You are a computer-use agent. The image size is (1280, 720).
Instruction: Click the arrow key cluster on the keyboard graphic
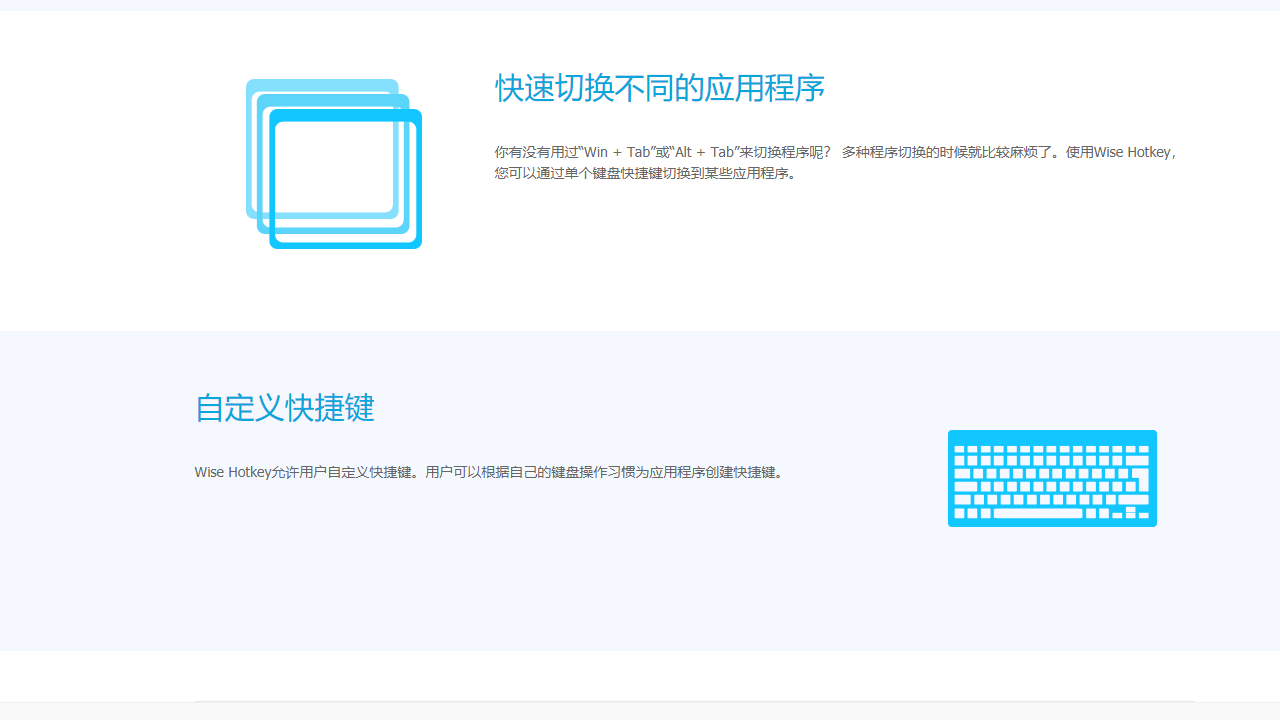[x=1130, y=514]
